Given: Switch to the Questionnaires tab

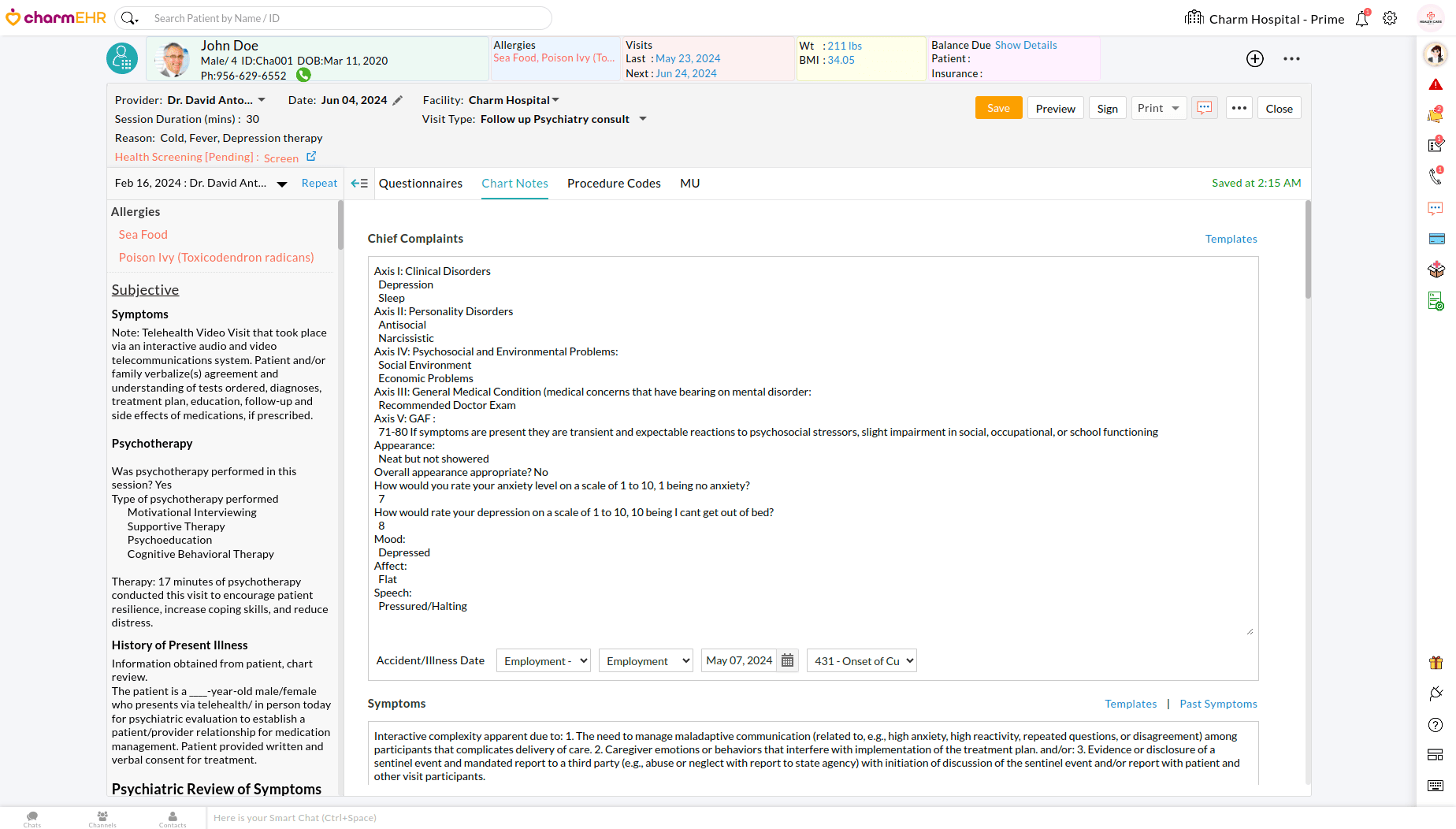Looking at the screenshot, I should tap(421, 184).
